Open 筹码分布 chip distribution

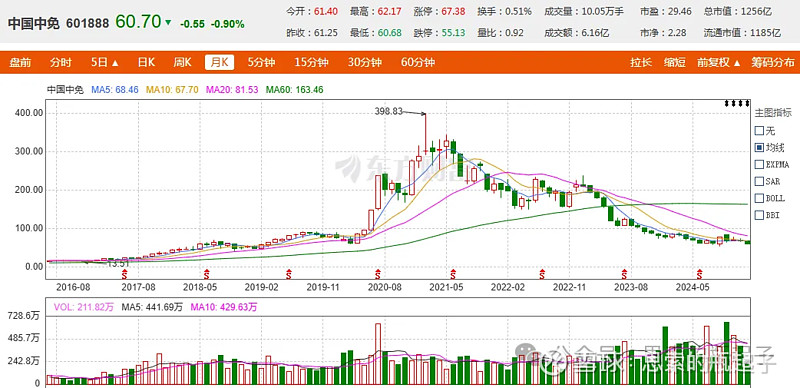coord(772,63)
